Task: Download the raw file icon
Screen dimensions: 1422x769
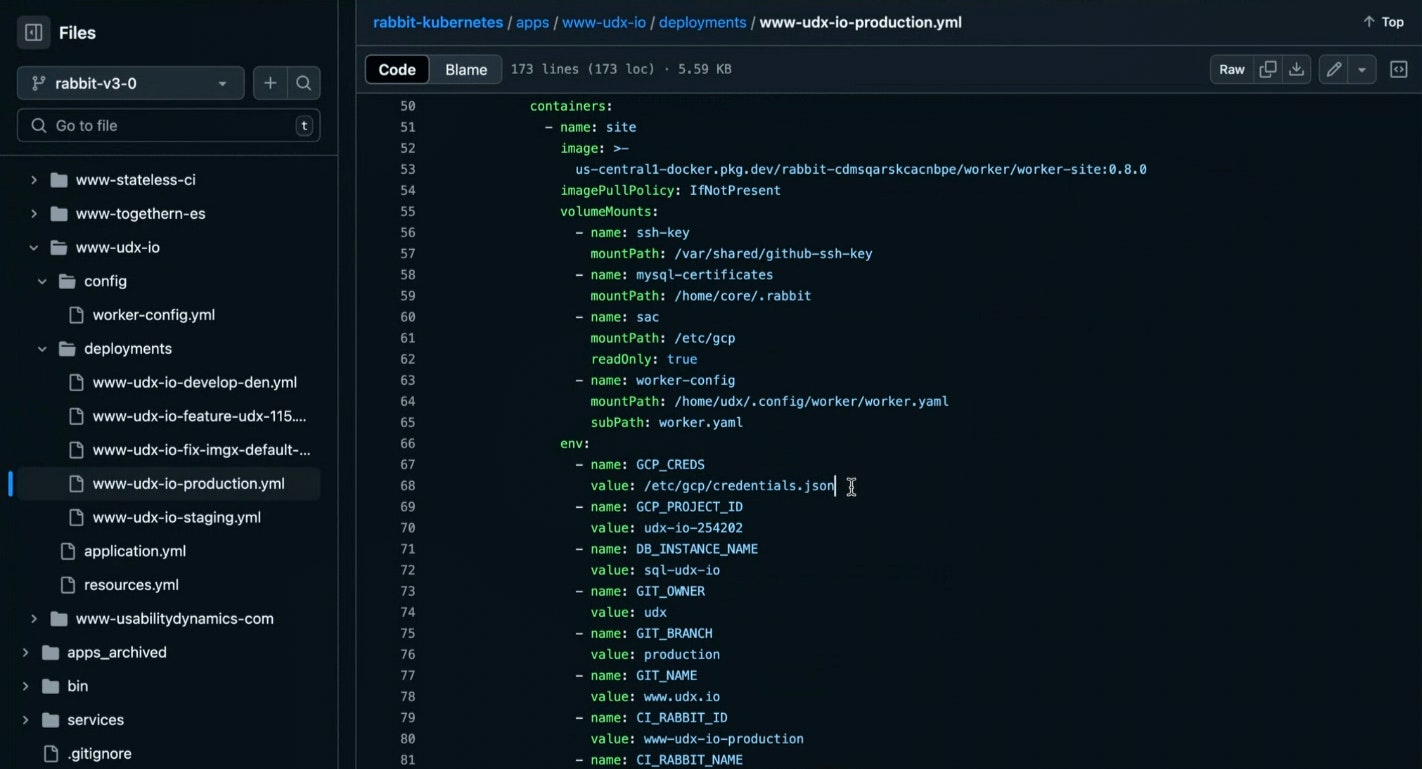Action: click(x=1296, y=69)
